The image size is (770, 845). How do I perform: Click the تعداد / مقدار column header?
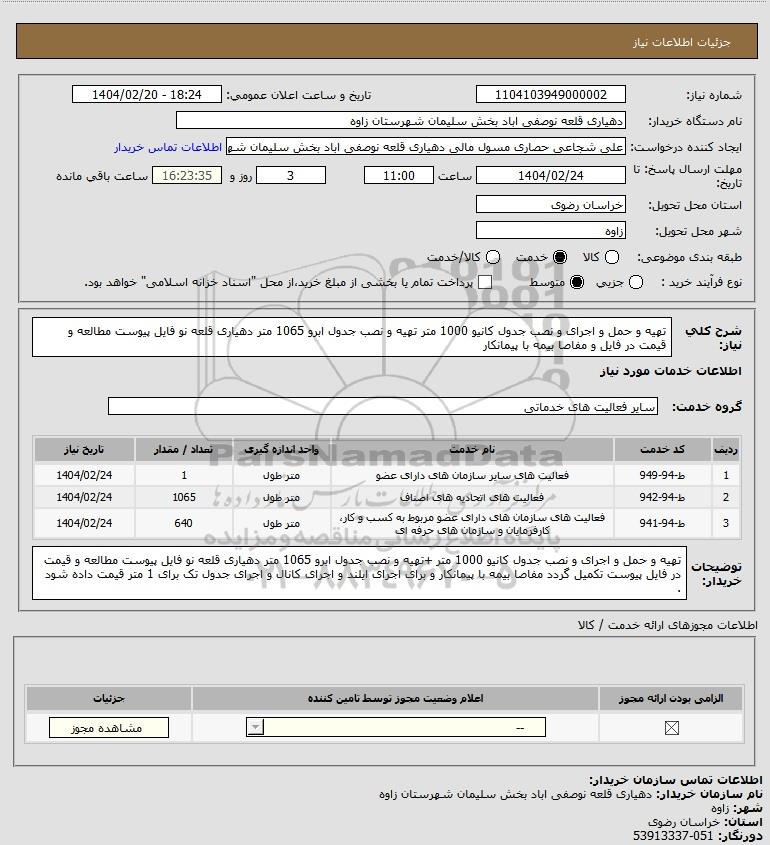coord(184,449)
